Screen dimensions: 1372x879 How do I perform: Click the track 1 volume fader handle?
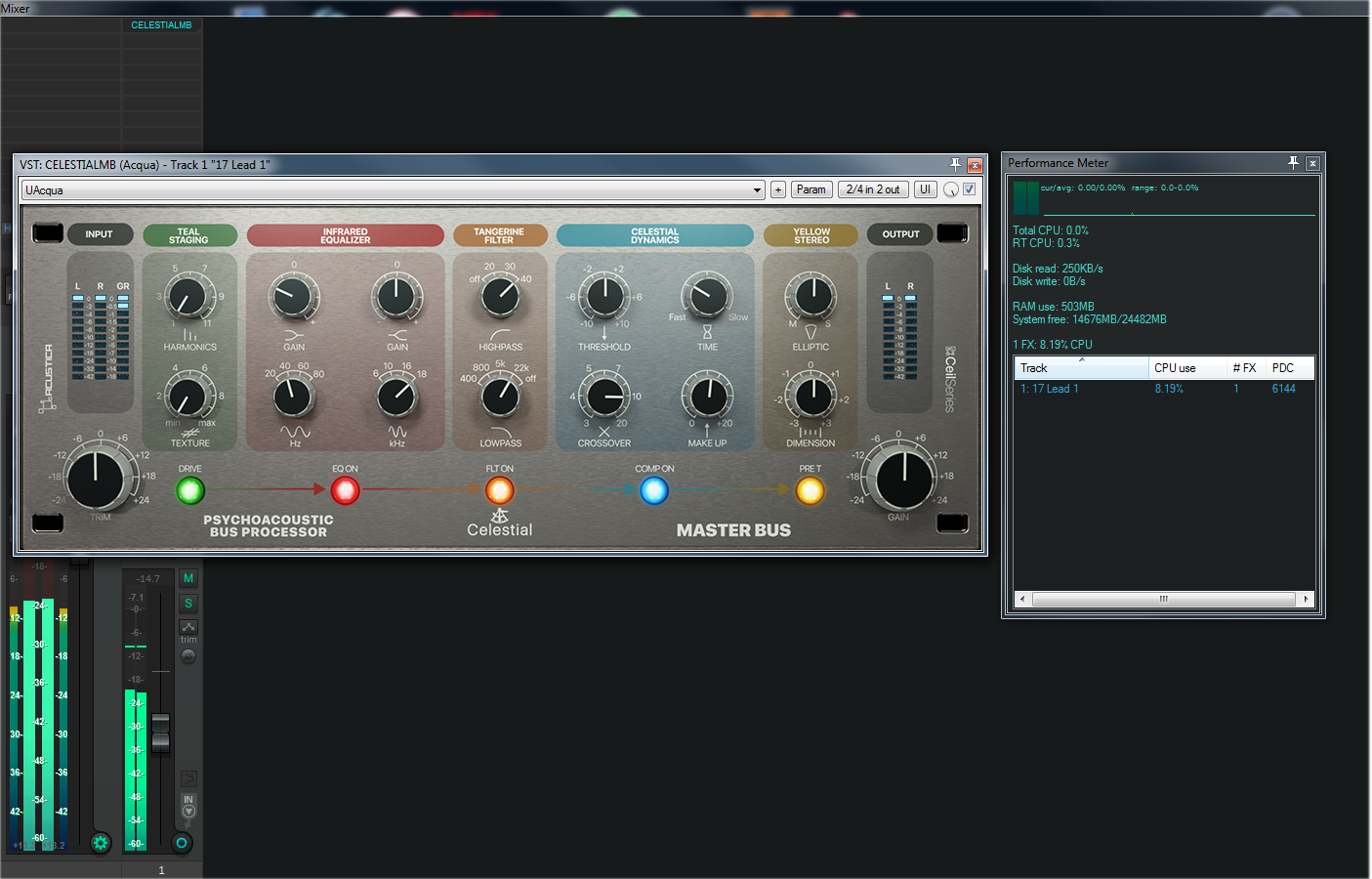tap(160, 732)
